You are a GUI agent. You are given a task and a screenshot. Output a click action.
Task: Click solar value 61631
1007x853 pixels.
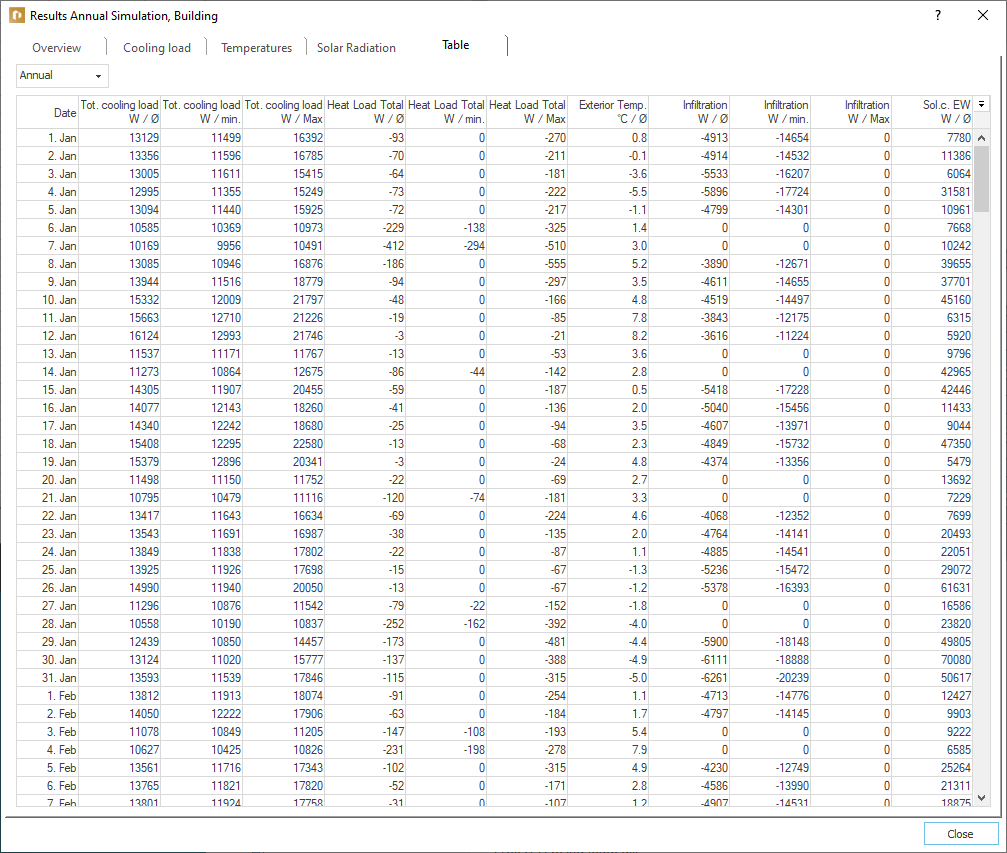(x=933, y=588)
